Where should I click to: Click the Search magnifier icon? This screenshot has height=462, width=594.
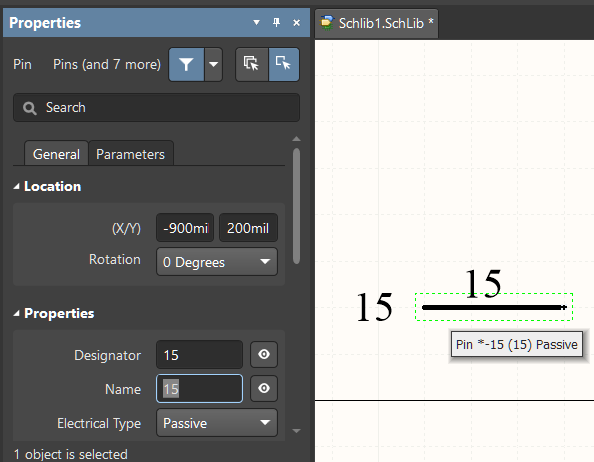point(30,108)
